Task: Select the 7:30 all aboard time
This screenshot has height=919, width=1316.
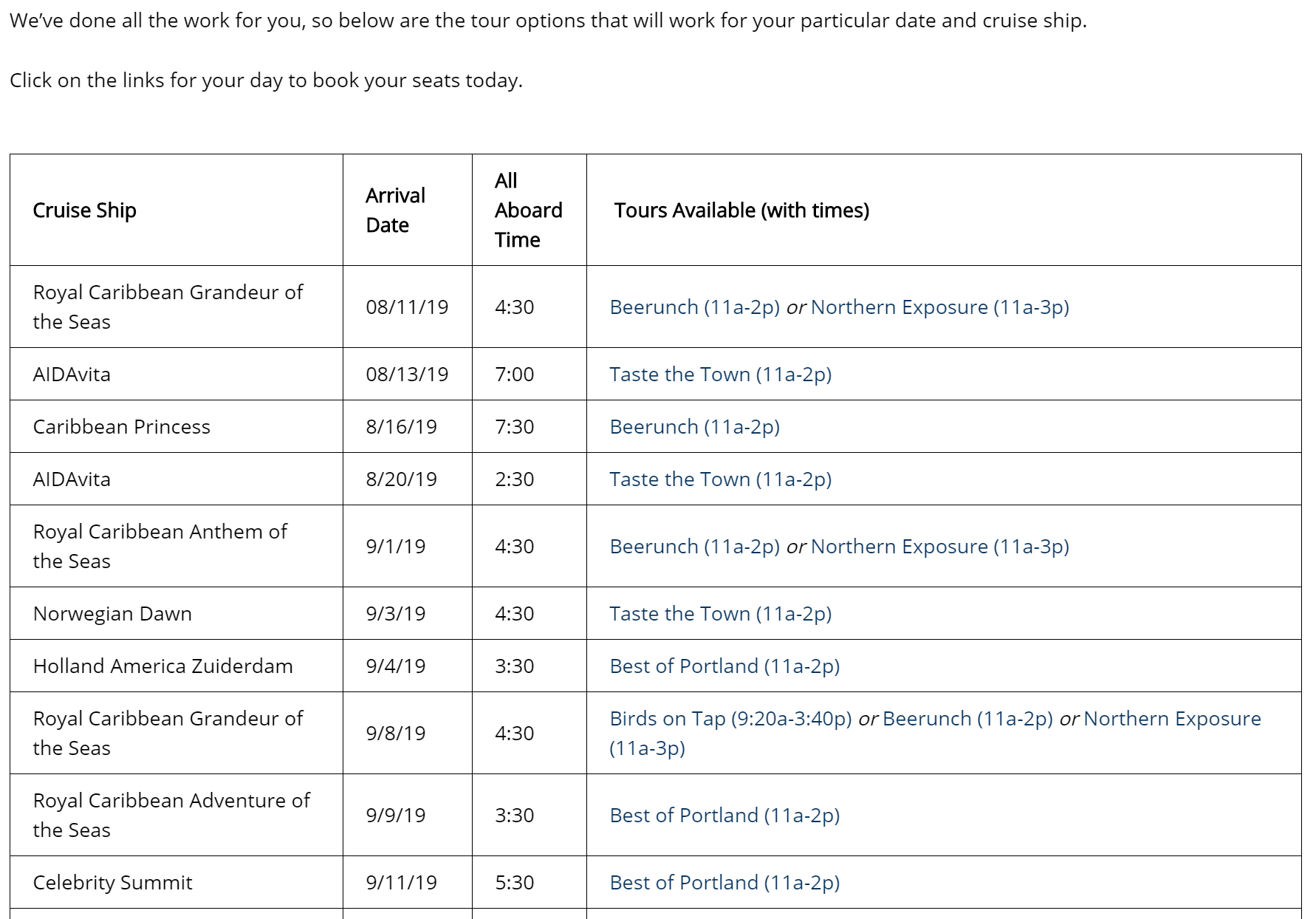Action: 514,426
